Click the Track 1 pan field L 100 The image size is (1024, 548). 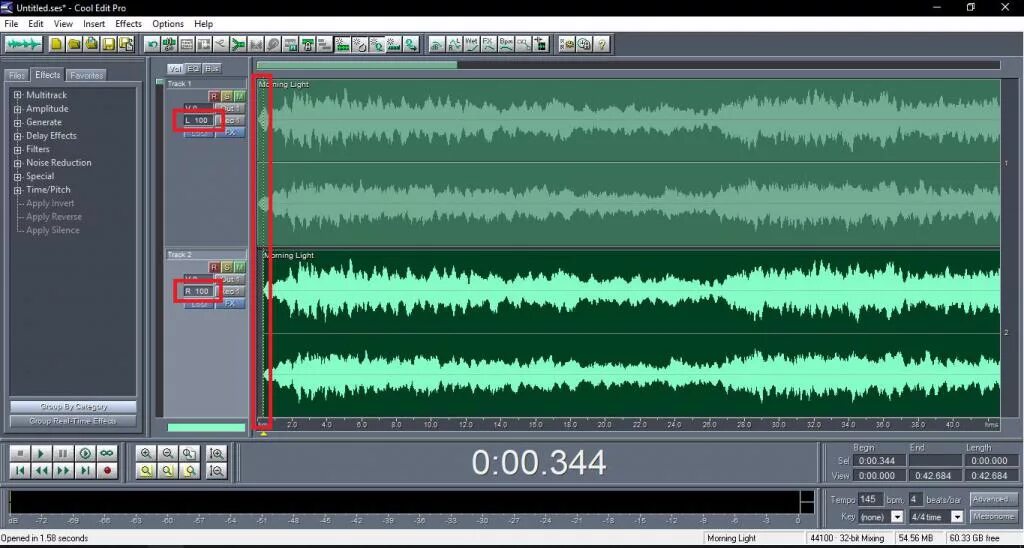click(x=198, y=120)
